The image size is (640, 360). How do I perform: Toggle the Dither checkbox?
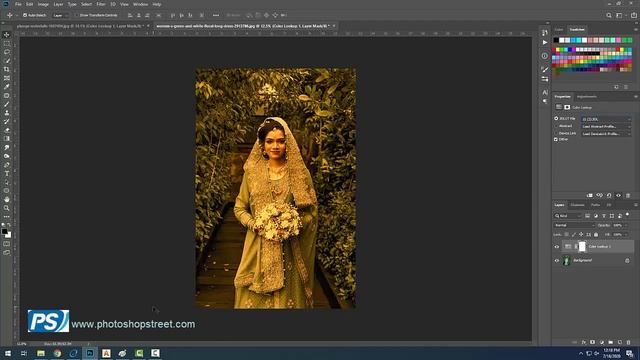tap(556, 139)
